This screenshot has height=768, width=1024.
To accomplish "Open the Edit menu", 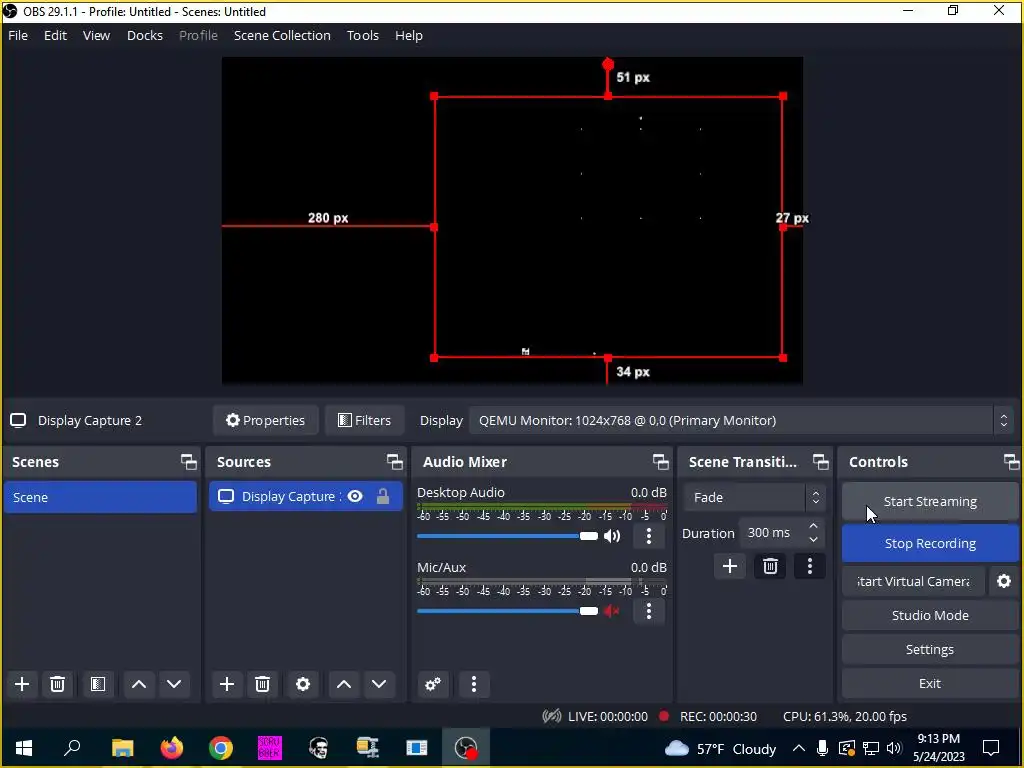I will (55, 35).
